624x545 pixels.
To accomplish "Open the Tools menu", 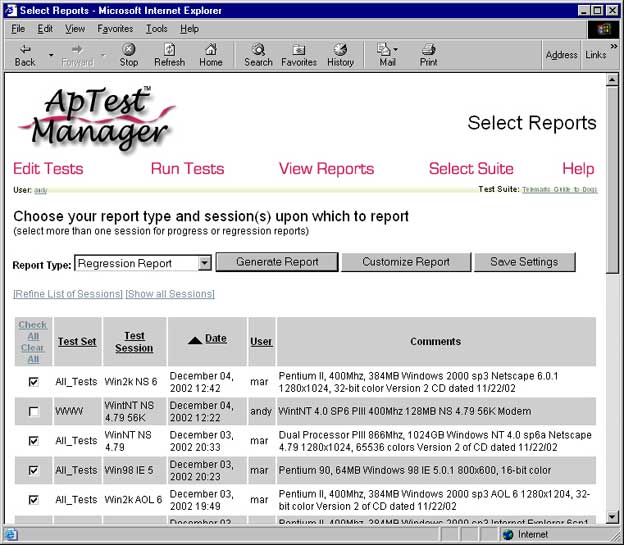I will point(156,29).
